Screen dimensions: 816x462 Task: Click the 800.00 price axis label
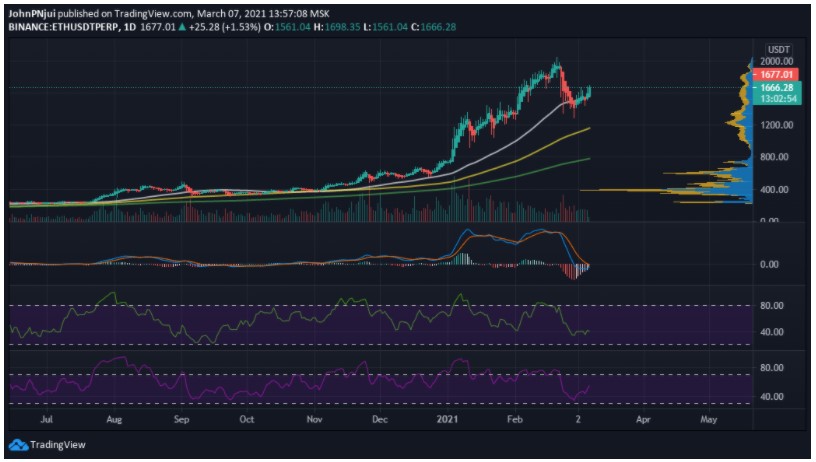(x=774, y=157)
